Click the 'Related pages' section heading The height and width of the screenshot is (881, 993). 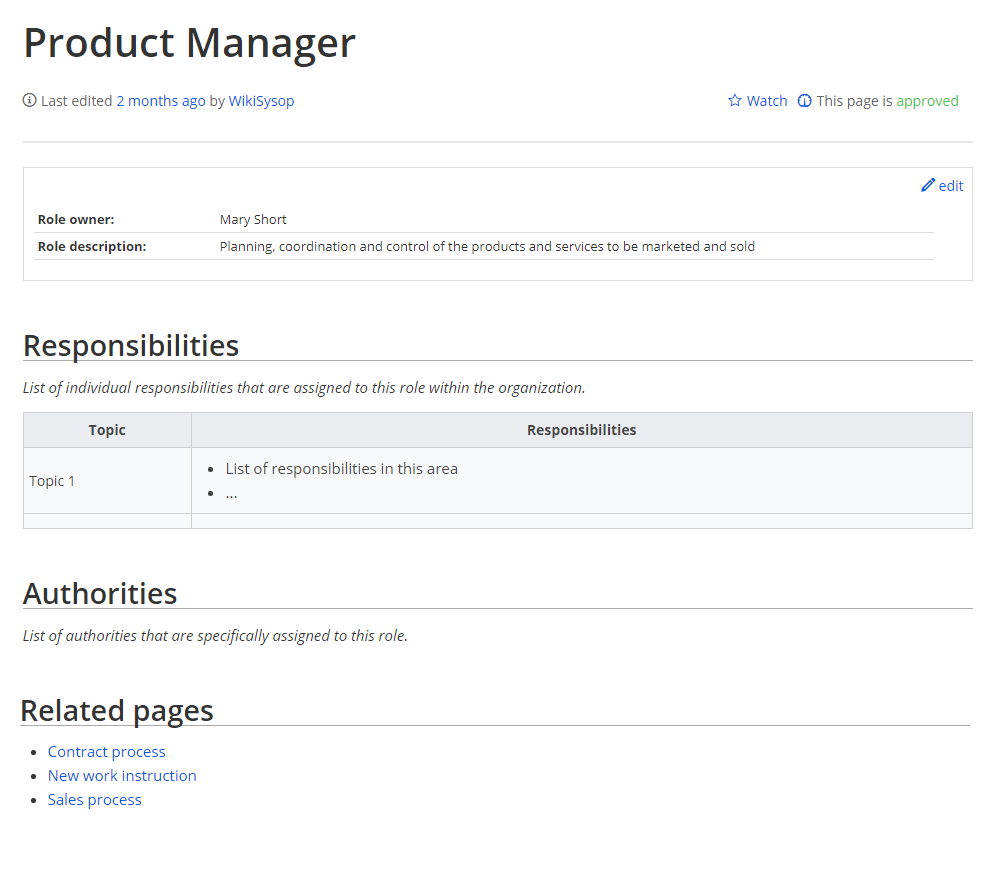tap(117, 711)
